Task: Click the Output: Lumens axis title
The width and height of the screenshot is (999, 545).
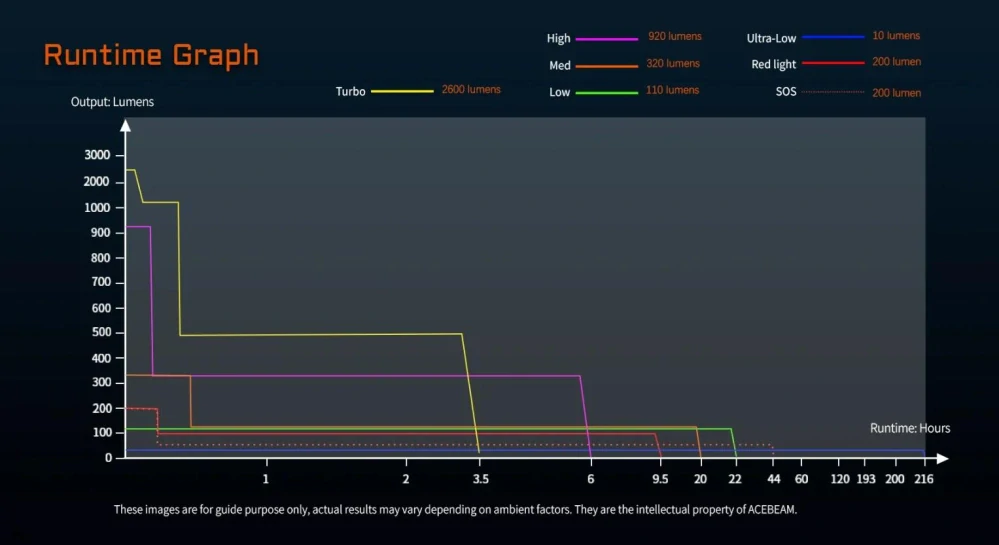Action: pos(112,102)
